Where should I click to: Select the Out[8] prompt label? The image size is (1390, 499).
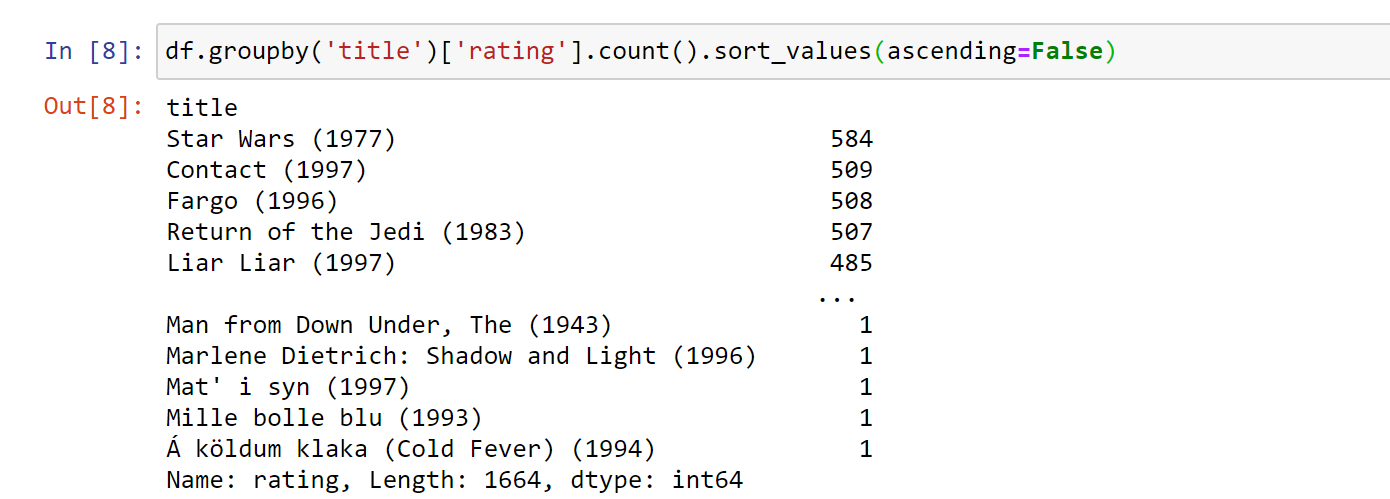click(x=94, y=107)
